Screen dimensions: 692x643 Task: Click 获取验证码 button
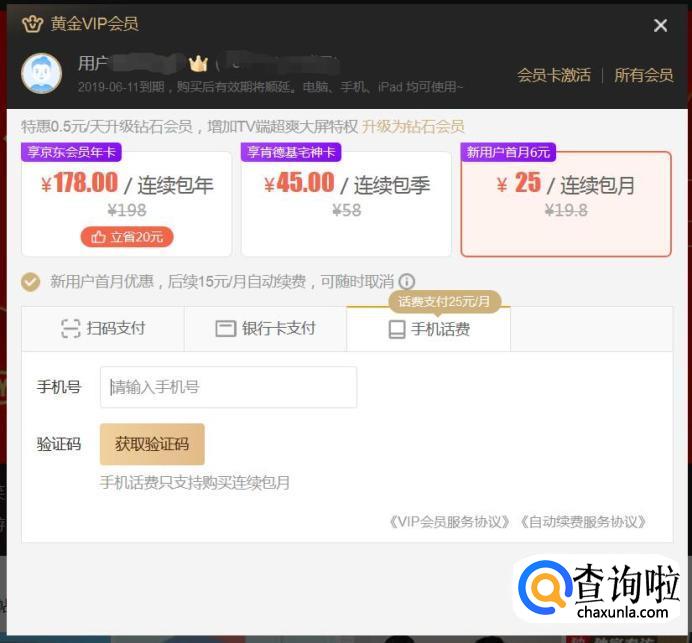pos(152,444)
